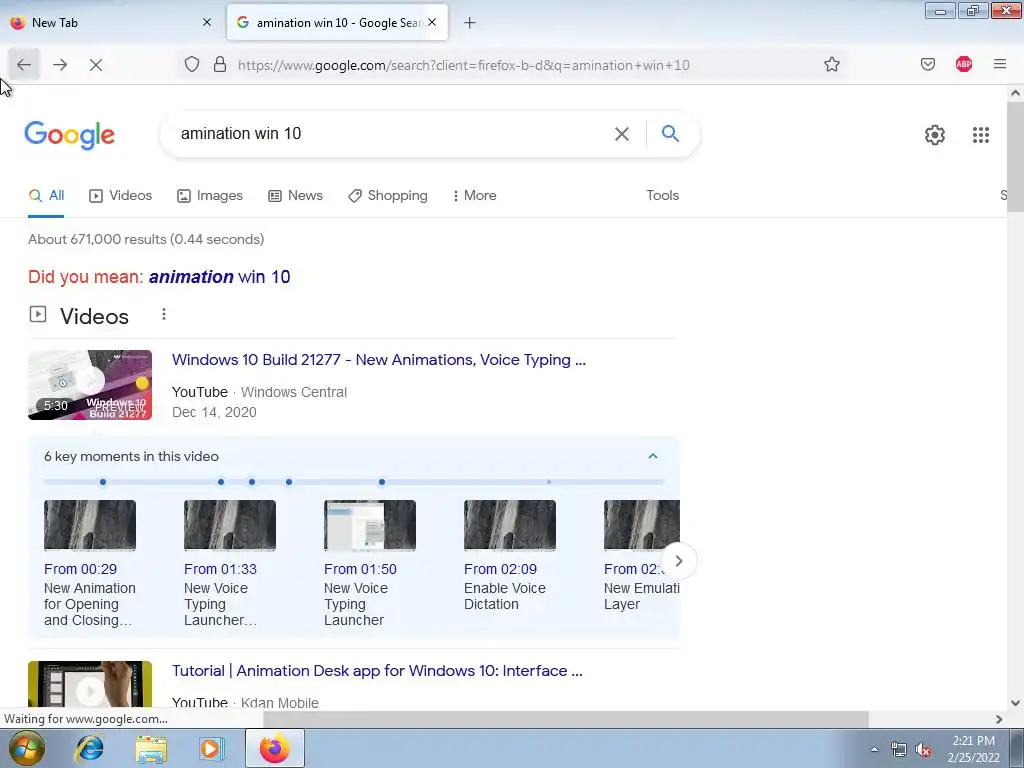Image resolution: width=1024 pixels, height=768 pixels.
Task: Click the horizontal scrollbar right arrow
Action: pyautogui.click(x=999, y=719)
